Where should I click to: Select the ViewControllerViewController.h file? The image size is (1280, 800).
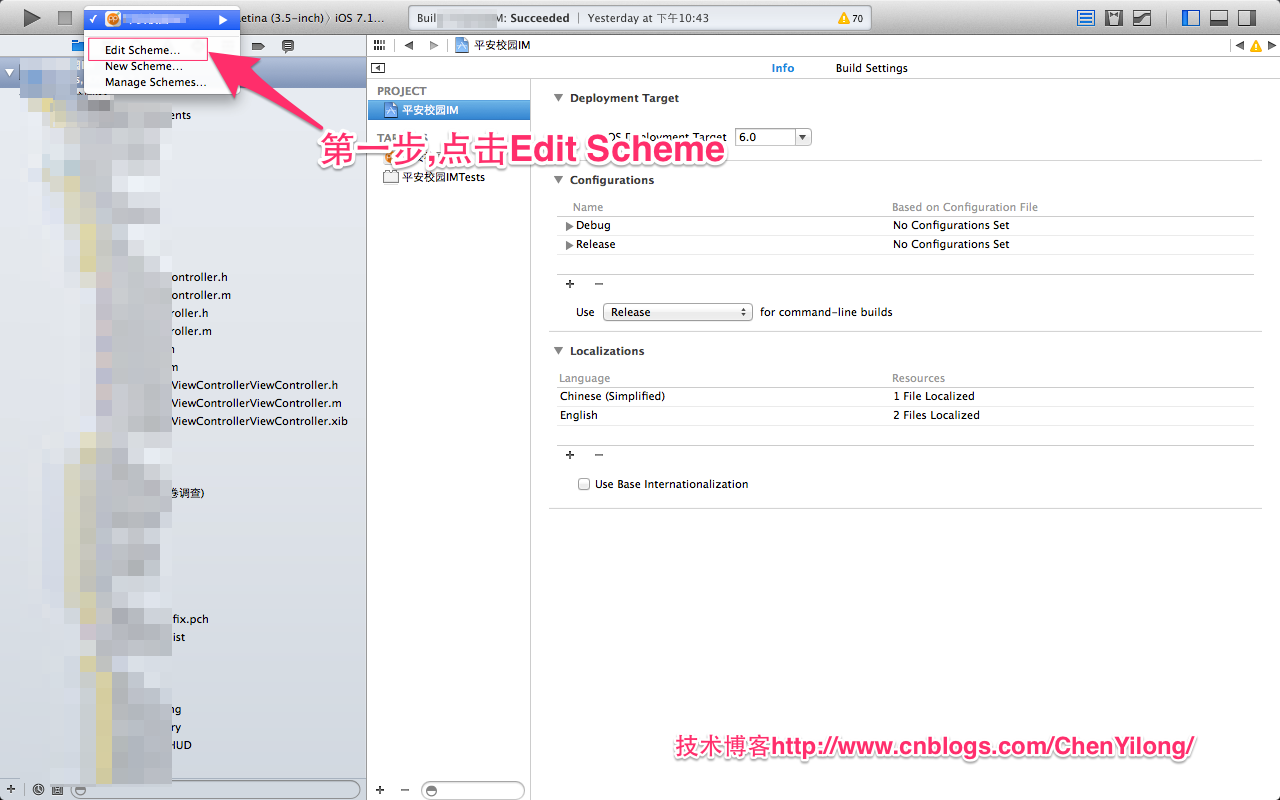pyautogui.click(x=254, y=385)
